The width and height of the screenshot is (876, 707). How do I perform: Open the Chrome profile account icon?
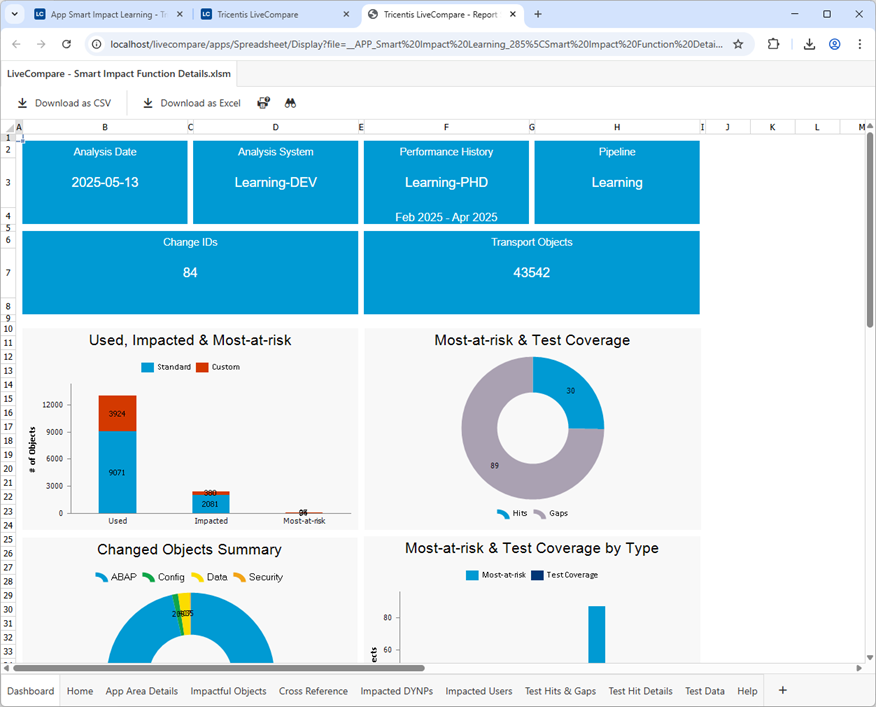(x=833, y=44)
